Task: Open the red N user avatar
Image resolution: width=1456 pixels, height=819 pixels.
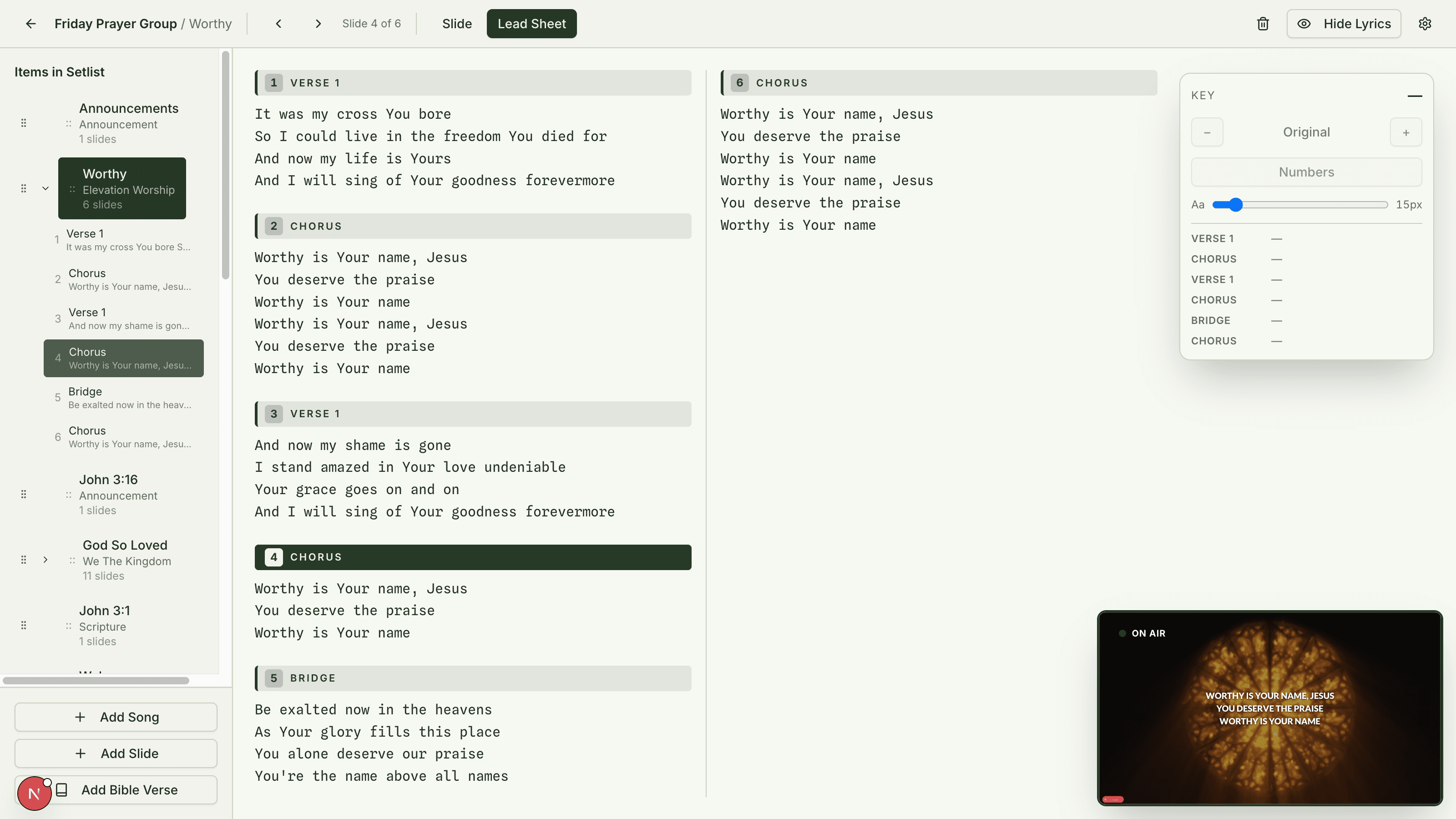Action: point(34,794)
